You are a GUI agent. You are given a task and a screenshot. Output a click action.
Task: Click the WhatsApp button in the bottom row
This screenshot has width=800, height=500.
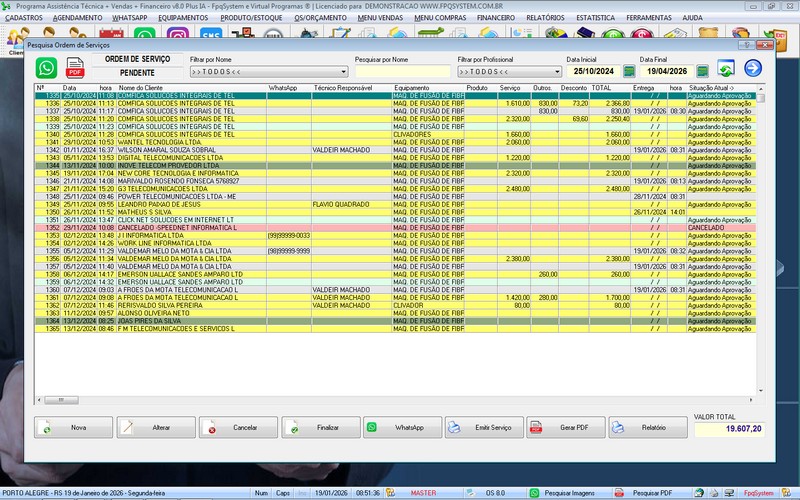click(x=403, y=428)
